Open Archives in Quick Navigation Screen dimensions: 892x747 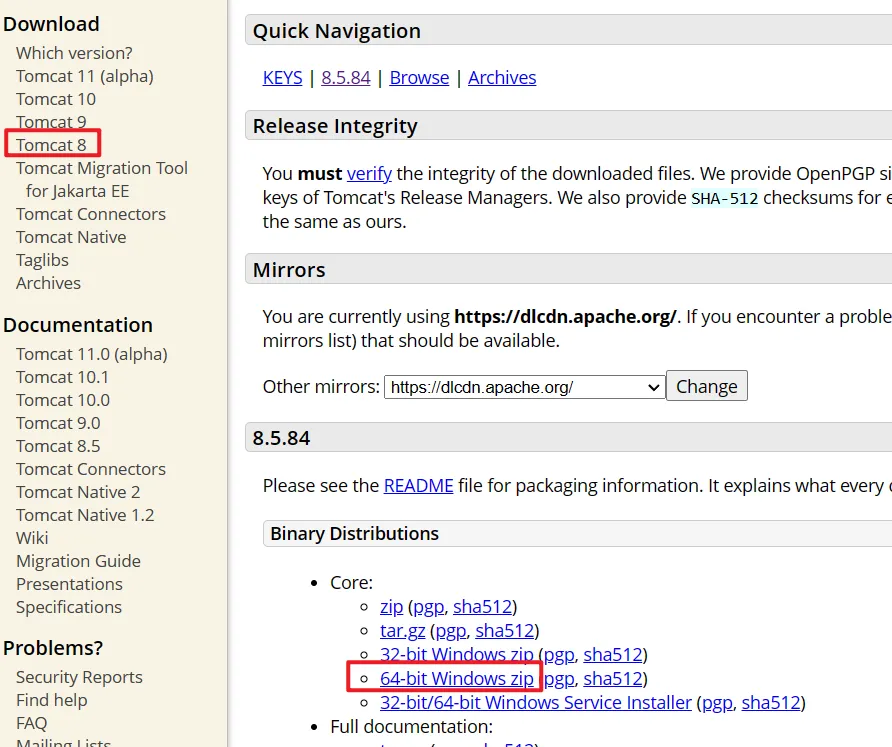[502, 78]
